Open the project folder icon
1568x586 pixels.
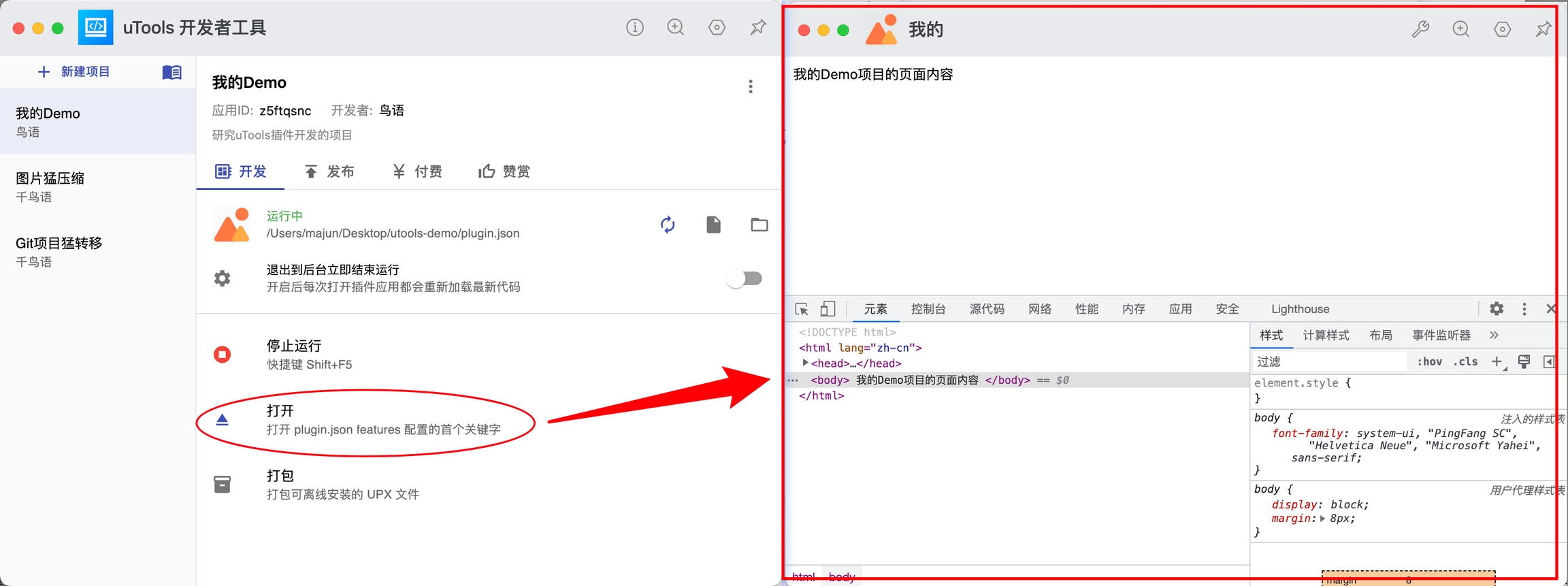(x=759, y=225)
